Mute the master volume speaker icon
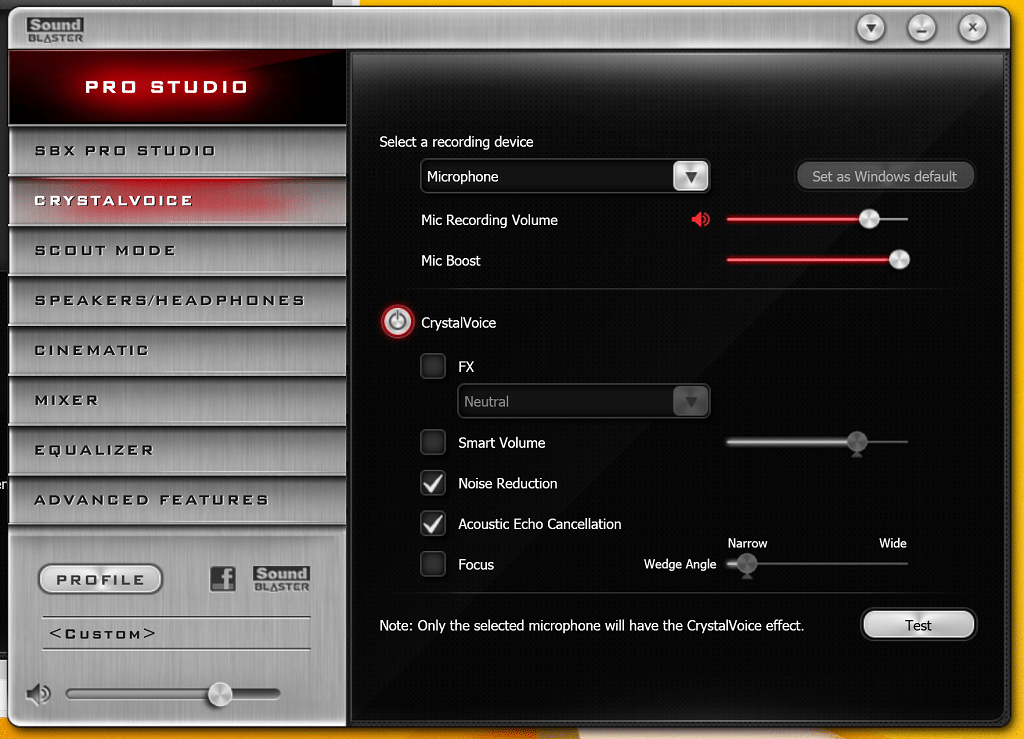Image resolution: width=1024 pixels, height=739 pixels. pyautogui.click(x=38, y=693)
